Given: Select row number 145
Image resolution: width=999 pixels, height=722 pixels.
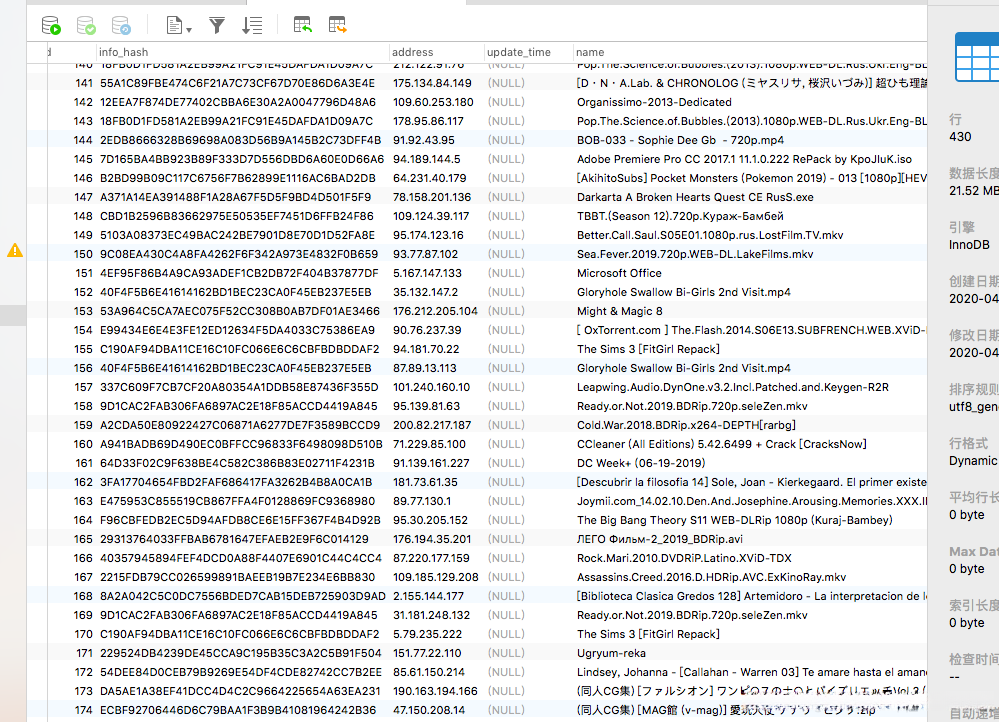Looking at the screenshot, I should point(83,159).
